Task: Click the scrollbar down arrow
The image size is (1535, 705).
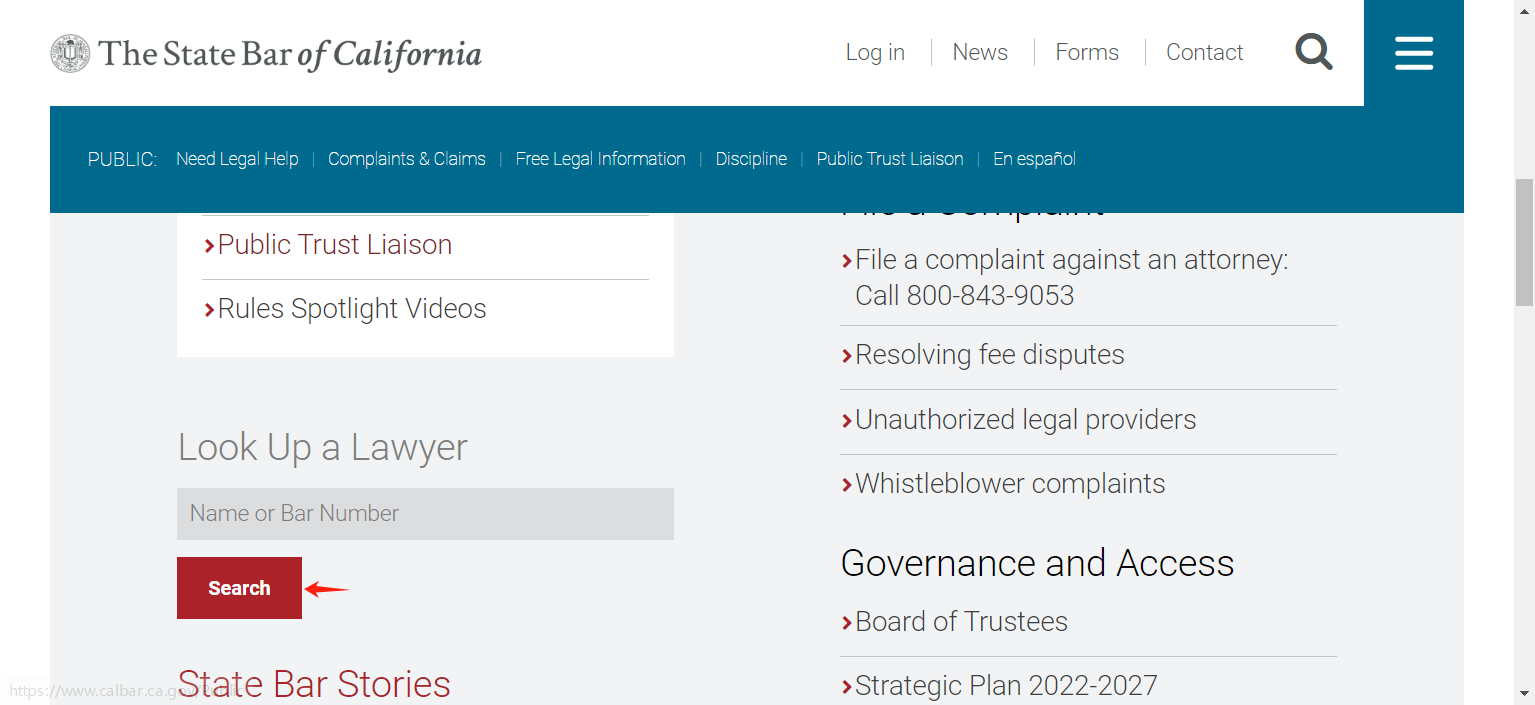Action: click(1524, 693)
